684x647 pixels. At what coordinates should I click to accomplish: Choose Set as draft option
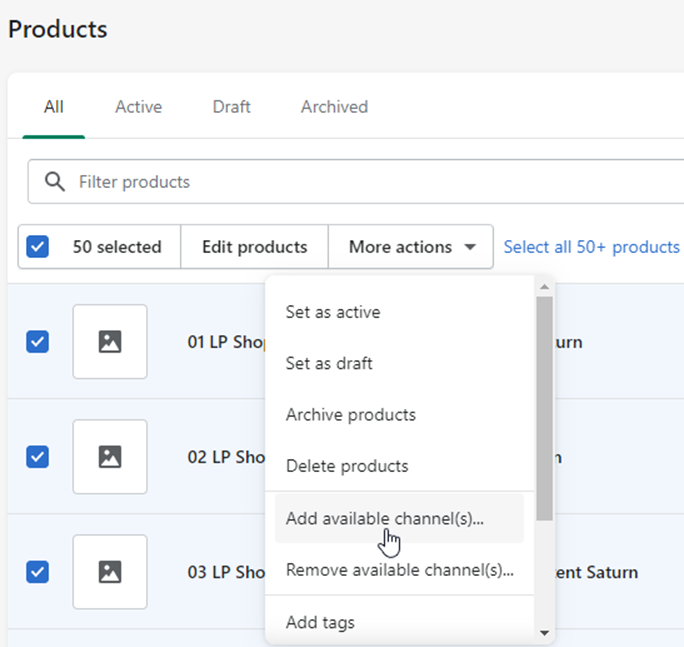pyautogui.click(x=329, y=363)
